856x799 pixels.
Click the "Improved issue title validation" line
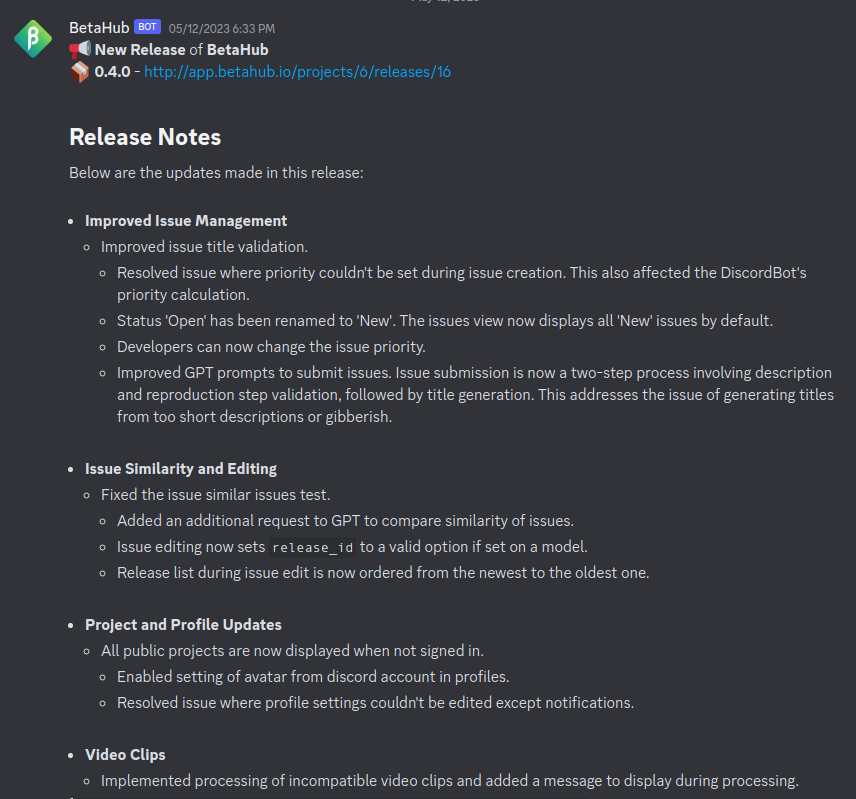(x=204, y=247)
